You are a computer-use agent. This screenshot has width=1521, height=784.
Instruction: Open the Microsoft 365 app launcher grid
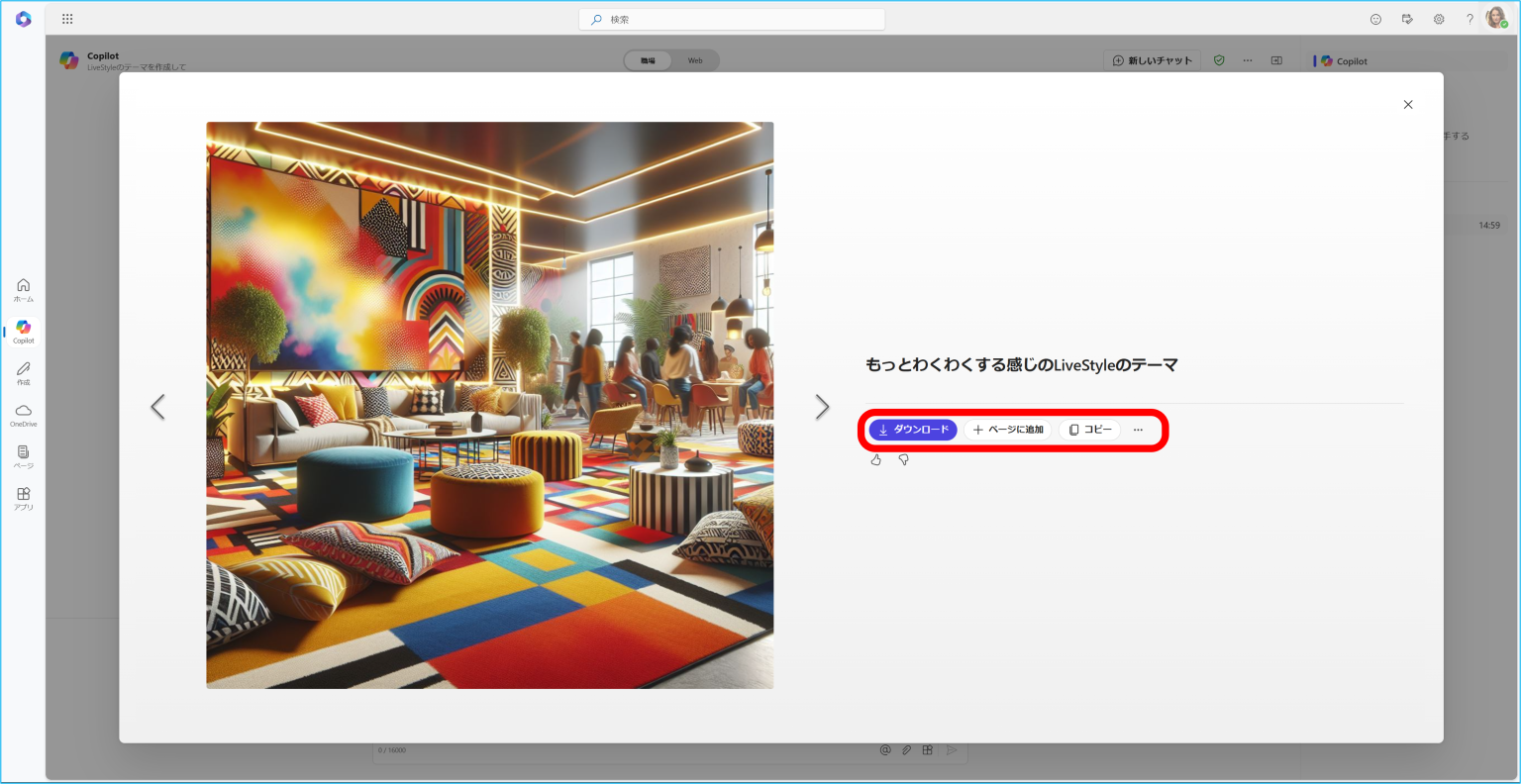[65, 18]
